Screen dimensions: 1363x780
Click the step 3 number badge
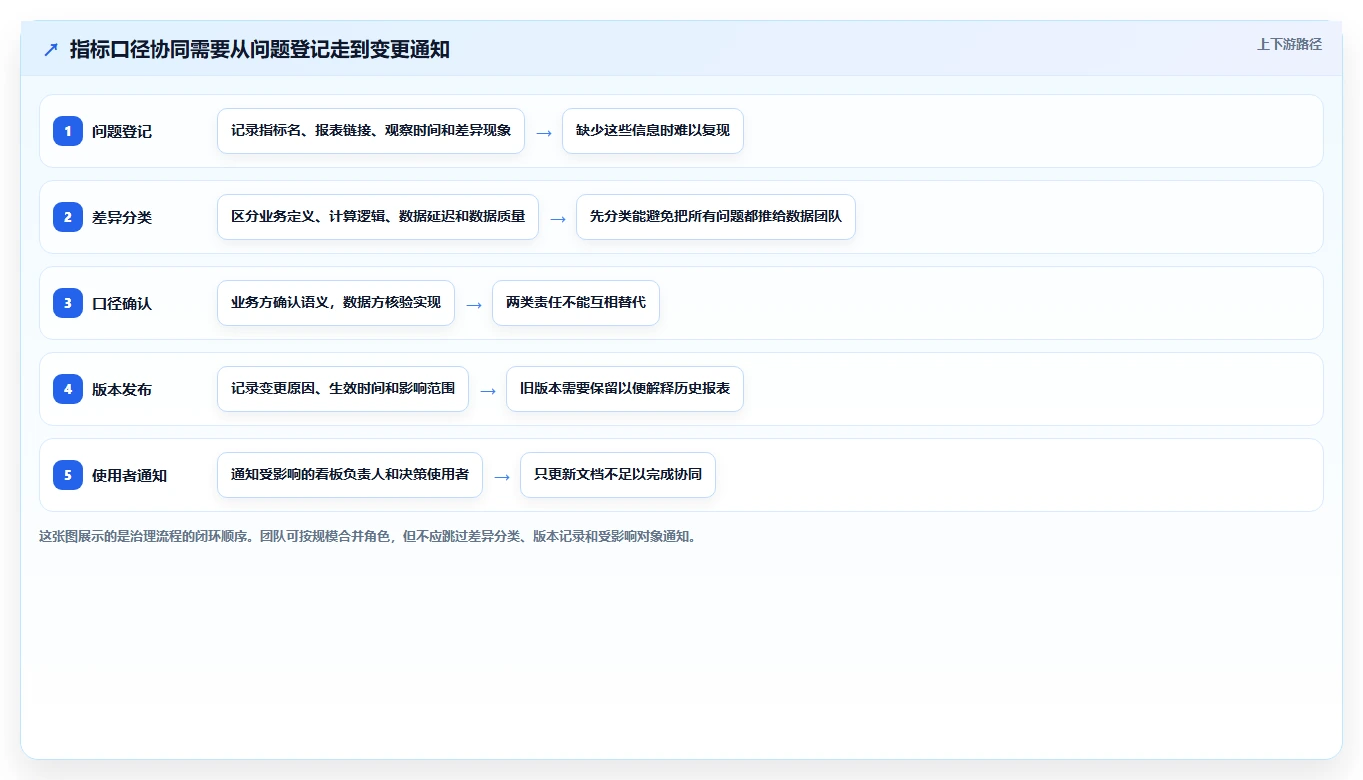68,303
